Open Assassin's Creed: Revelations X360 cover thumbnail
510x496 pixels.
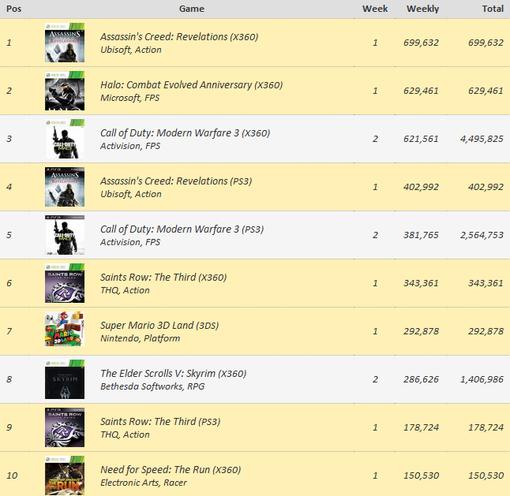(x=65, y=43)
